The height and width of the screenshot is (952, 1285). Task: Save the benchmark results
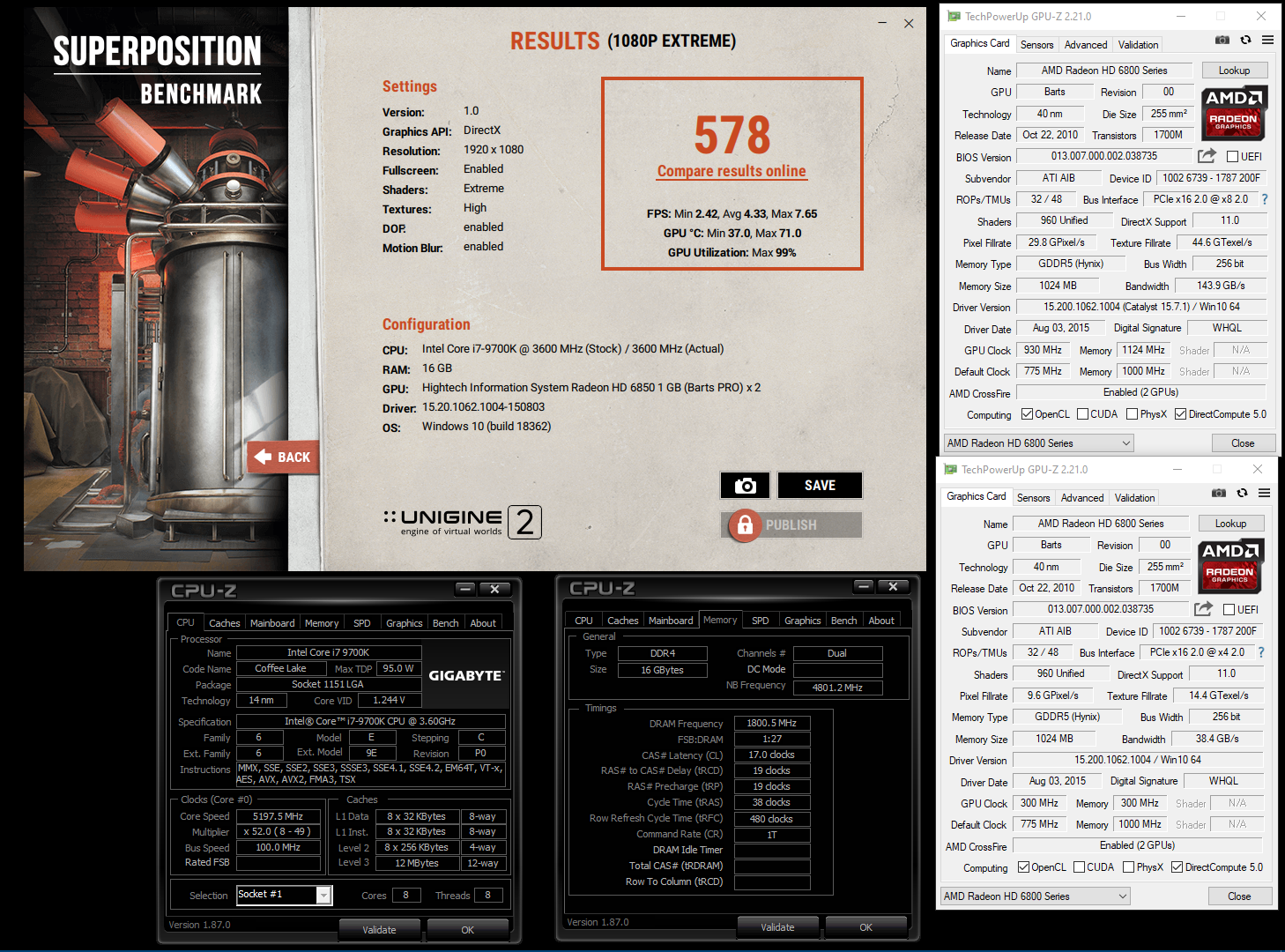click(x=820, y=486)
